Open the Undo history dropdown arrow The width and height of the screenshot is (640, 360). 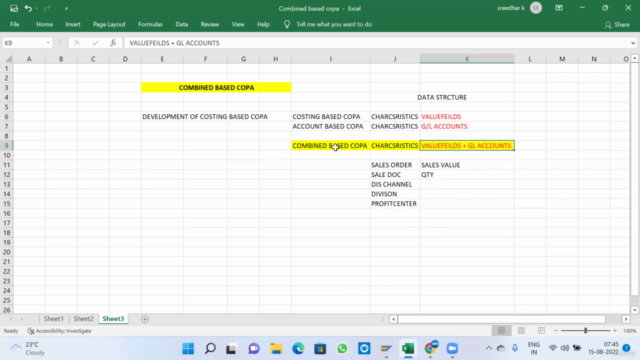[x=36, y=9]
